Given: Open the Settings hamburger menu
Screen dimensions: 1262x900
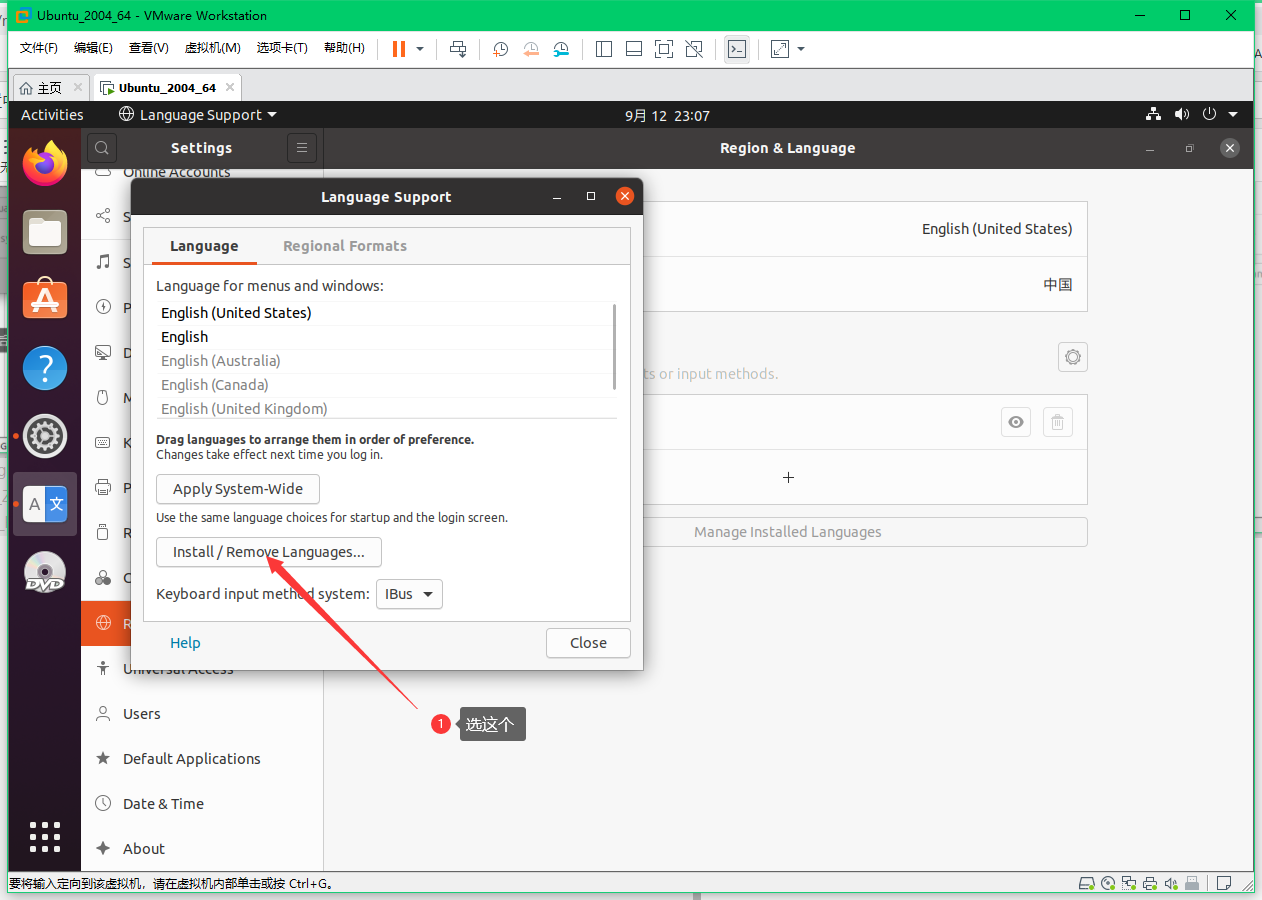Looking at the screenshot, I should click(x=302, y=148).
